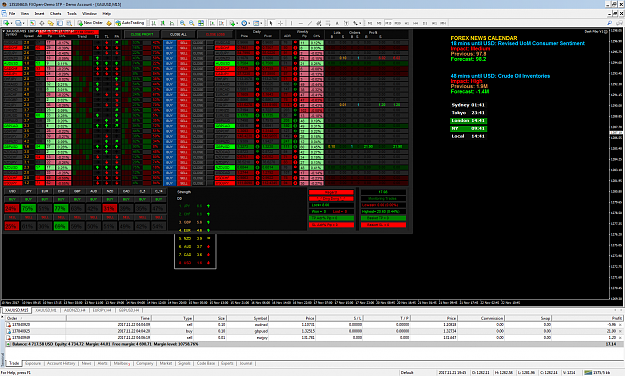The width and height of the screenshot is (625, 376).
Task: Click the green 76% JPY strength box
Action: pyautogui.click(x=28, y=208)
